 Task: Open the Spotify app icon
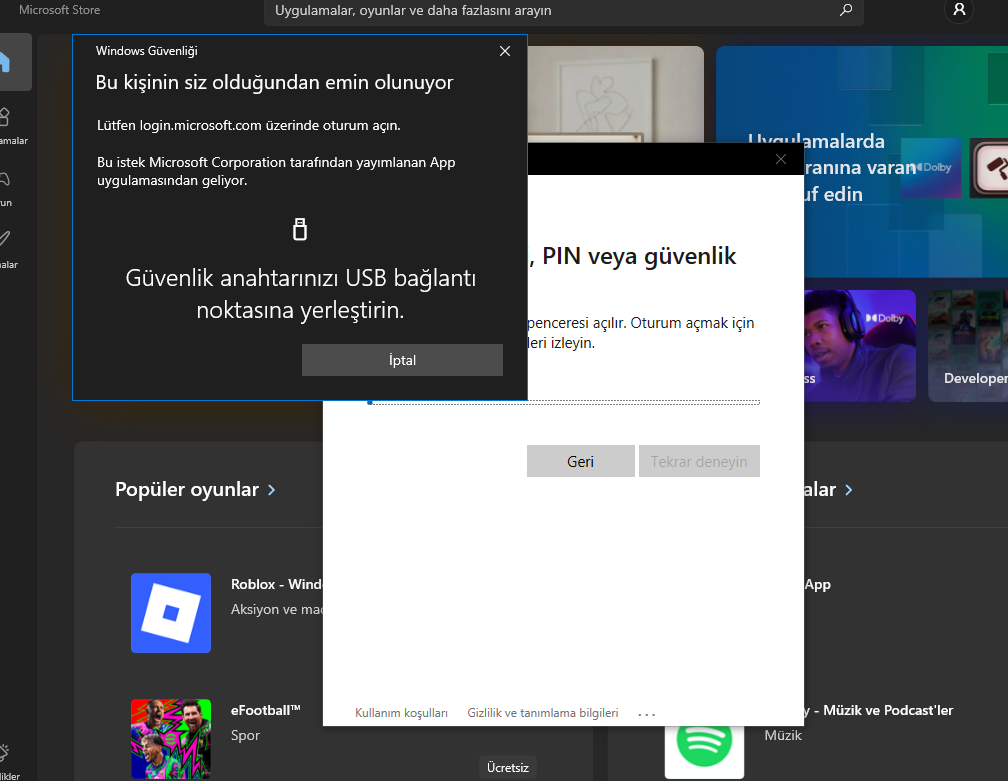(x=704, y=751)
